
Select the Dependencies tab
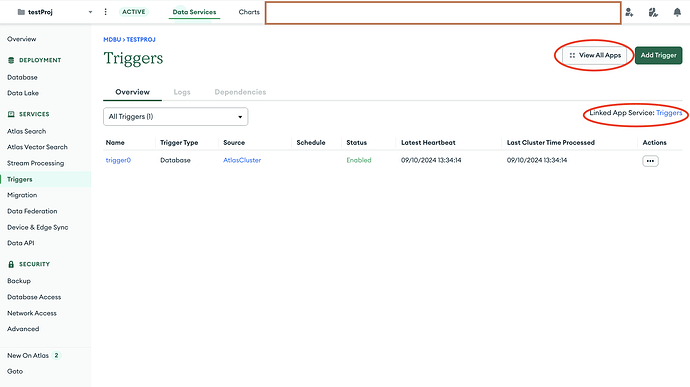pos(240,92)
